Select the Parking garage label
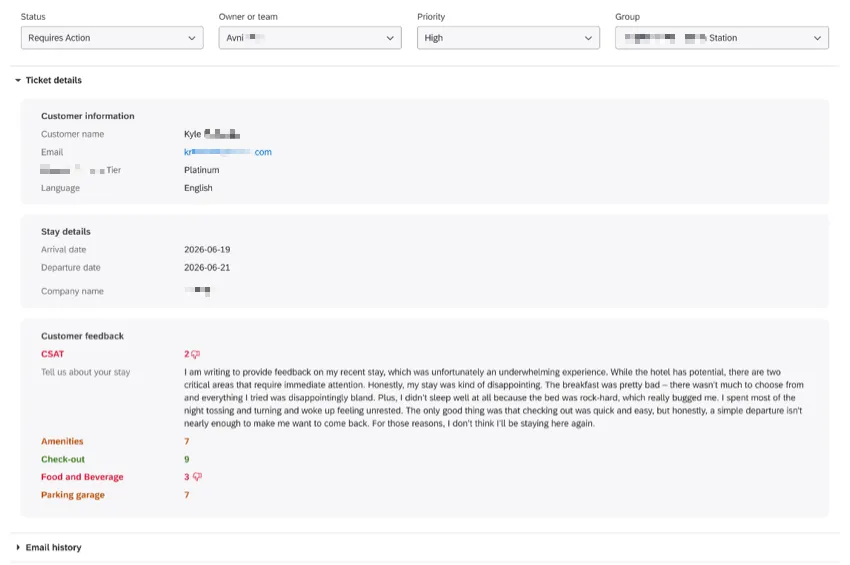The height and width of the screenshot is (565, 850). [73, 495]
